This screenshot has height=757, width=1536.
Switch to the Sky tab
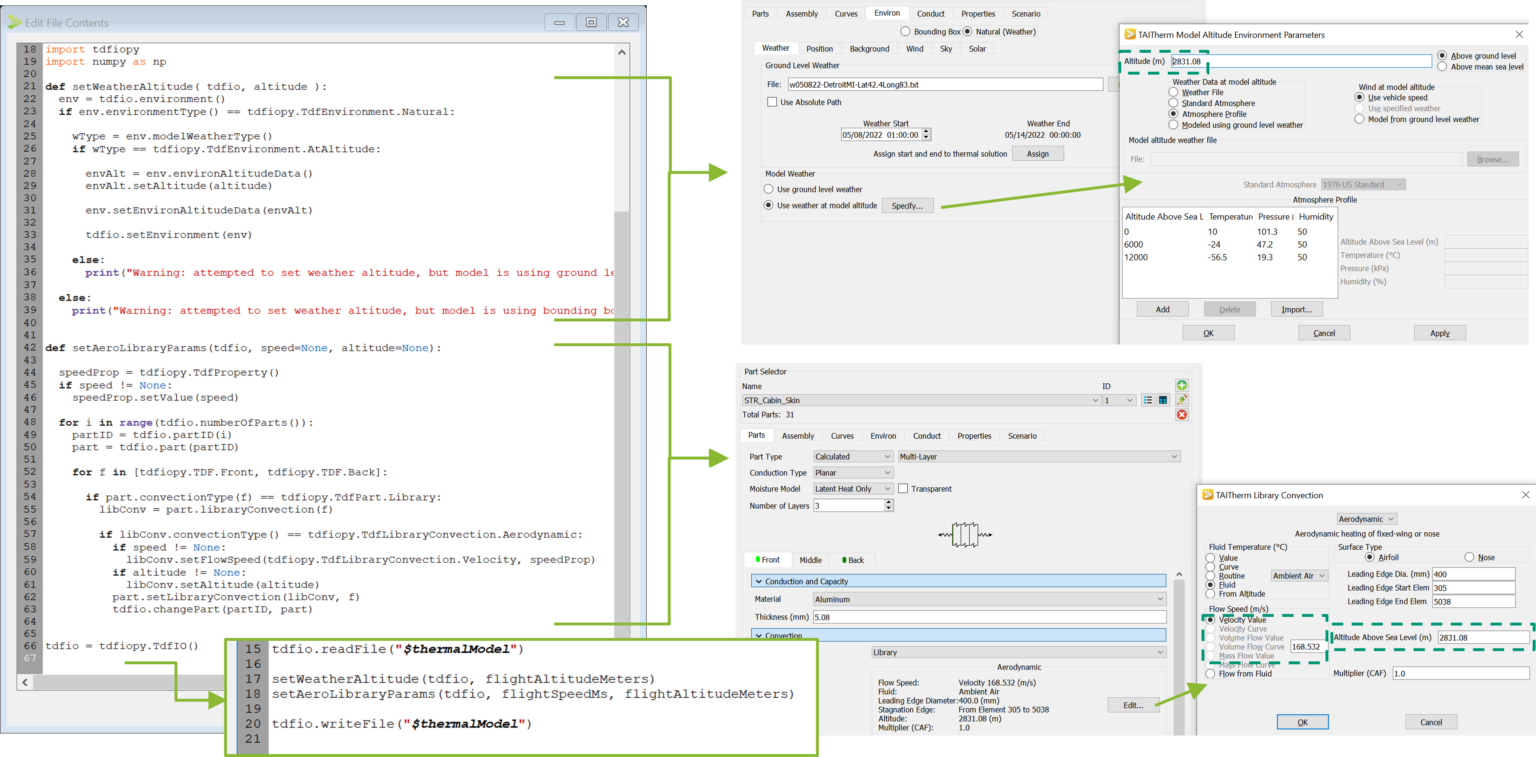(946, 48)
